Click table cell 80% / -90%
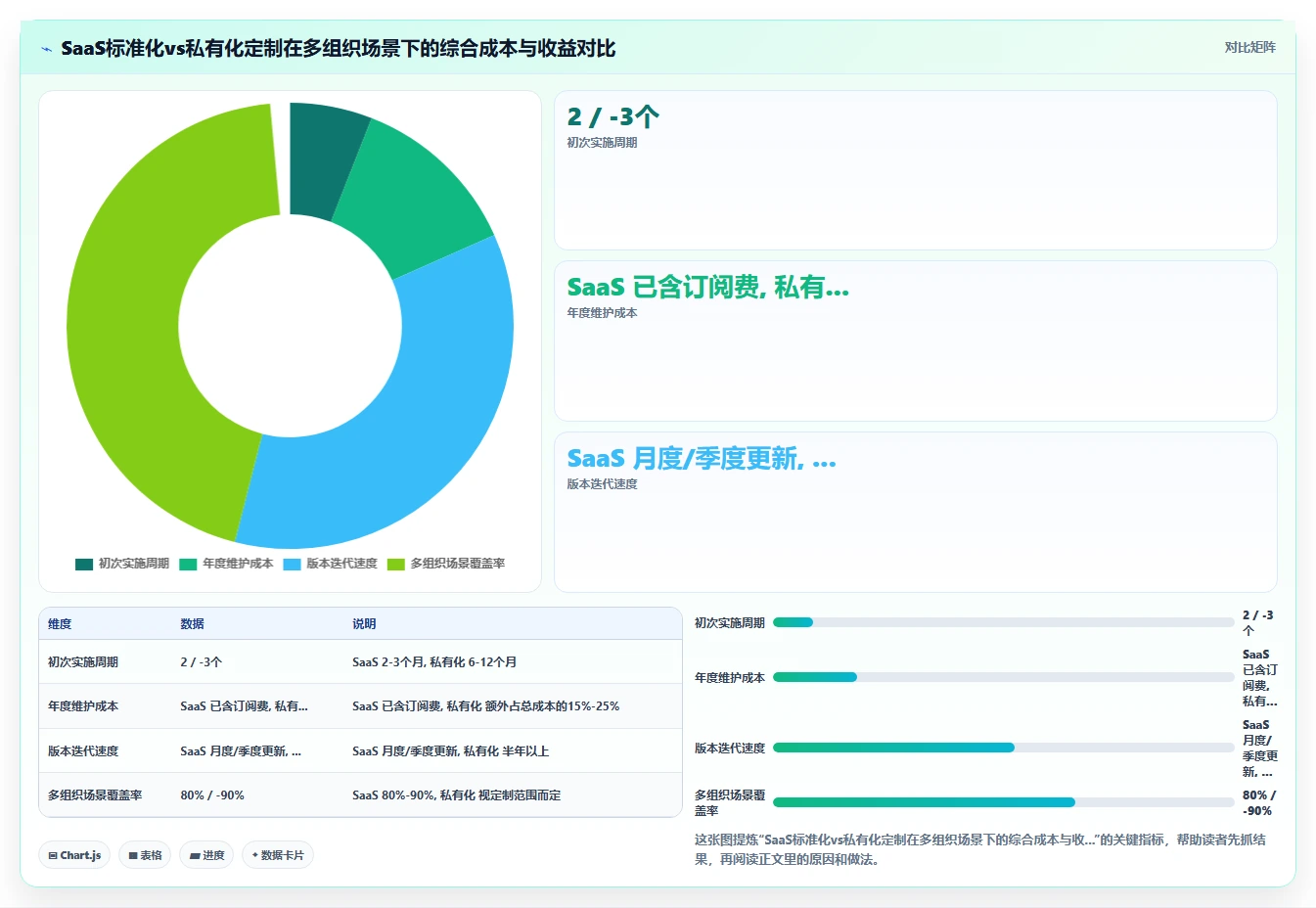Screen dimensions: 1316x908 (212, 795)
